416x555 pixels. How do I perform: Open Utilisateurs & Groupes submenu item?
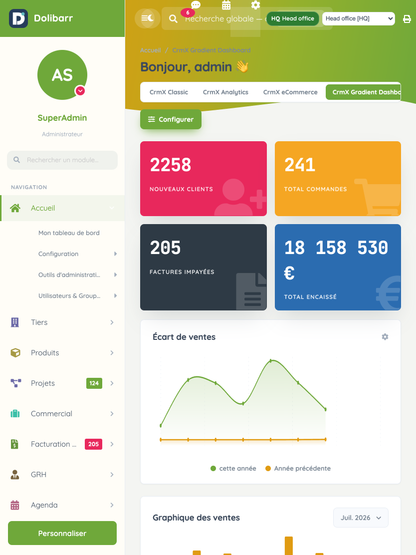pyautogui.click(x=69, y=296)
